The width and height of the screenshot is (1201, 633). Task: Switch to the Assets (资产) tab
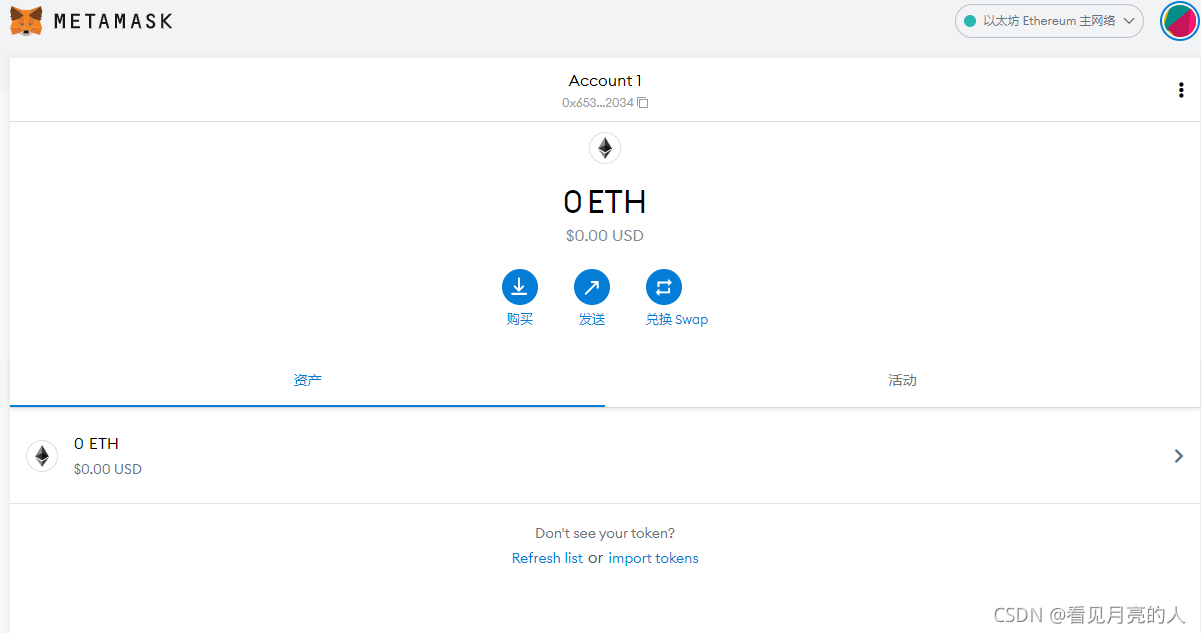pos(307,381)
